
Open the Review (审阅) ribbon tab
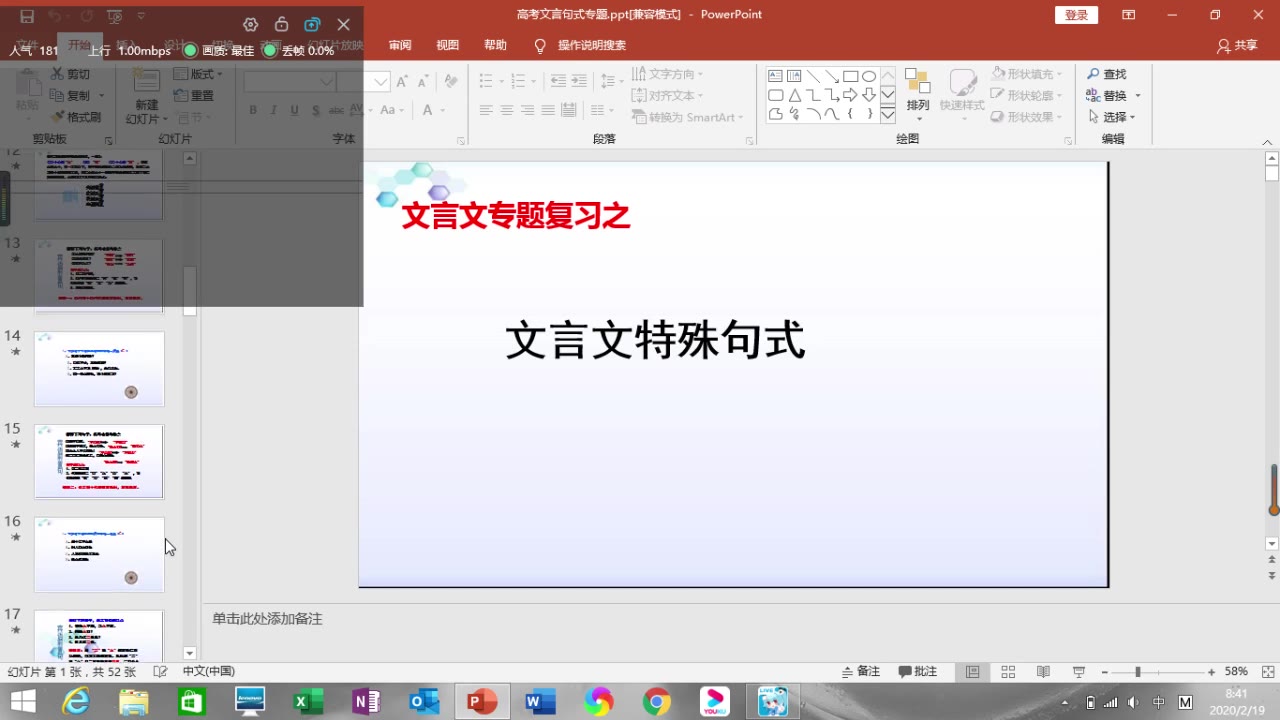pos(400,46)
